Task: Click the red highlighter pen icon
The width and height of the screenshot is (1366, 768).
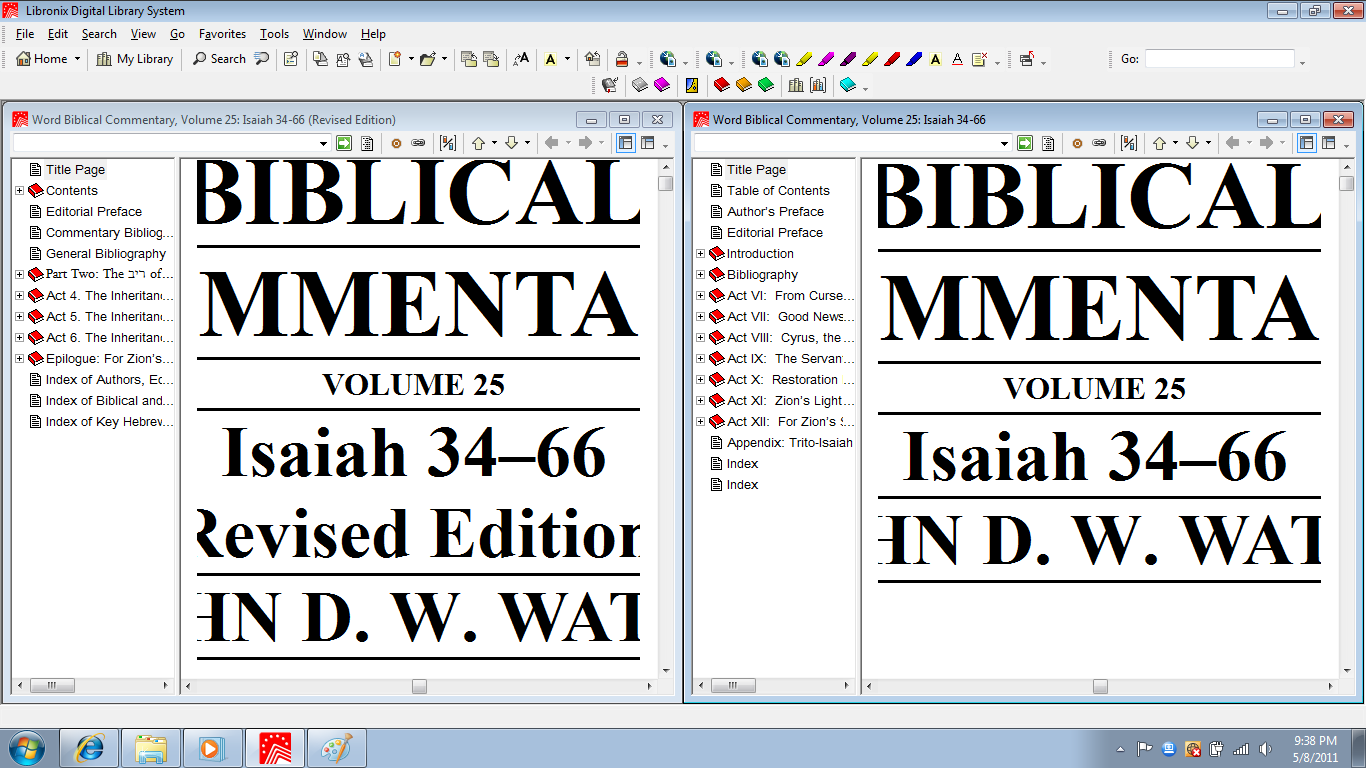Action: pyautogui.click(x=892, y=59)
